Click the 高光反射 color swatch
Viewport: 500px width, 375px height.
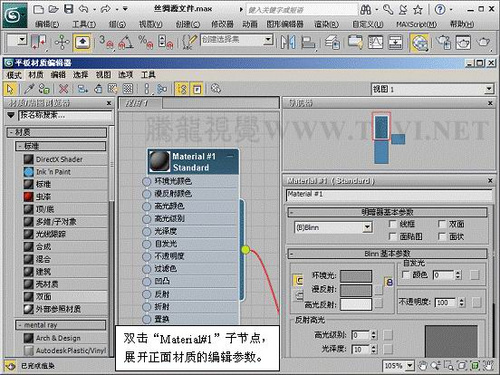(x=356, y=304)
